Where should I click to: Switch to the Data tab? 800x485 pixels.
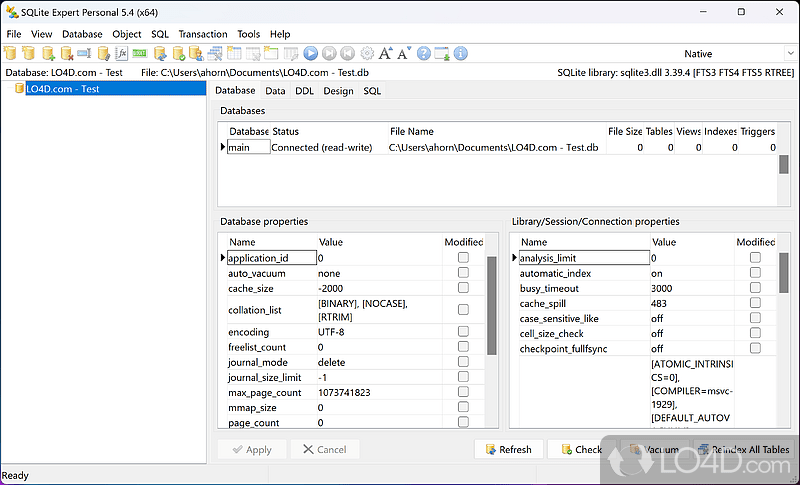tap(275, 91)
